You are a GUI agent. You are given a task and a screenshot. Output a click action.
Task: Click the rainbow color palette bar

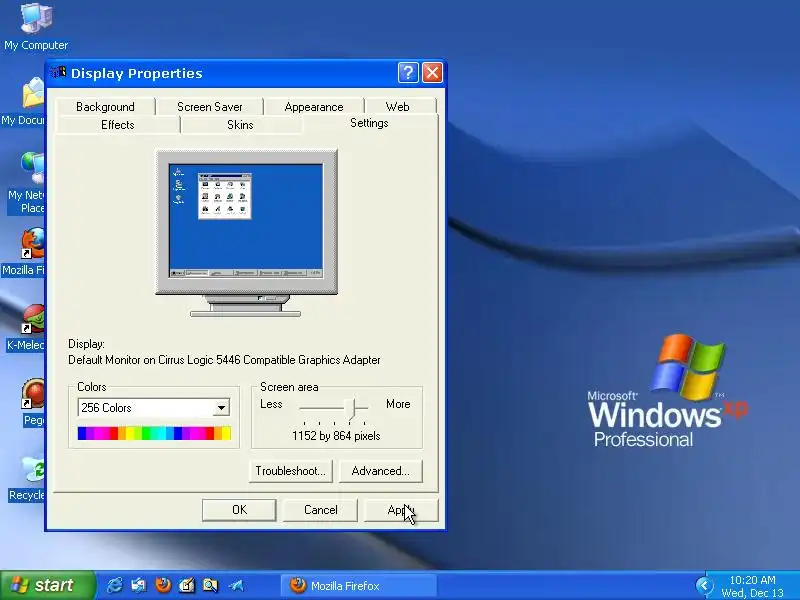click(154, 433)
